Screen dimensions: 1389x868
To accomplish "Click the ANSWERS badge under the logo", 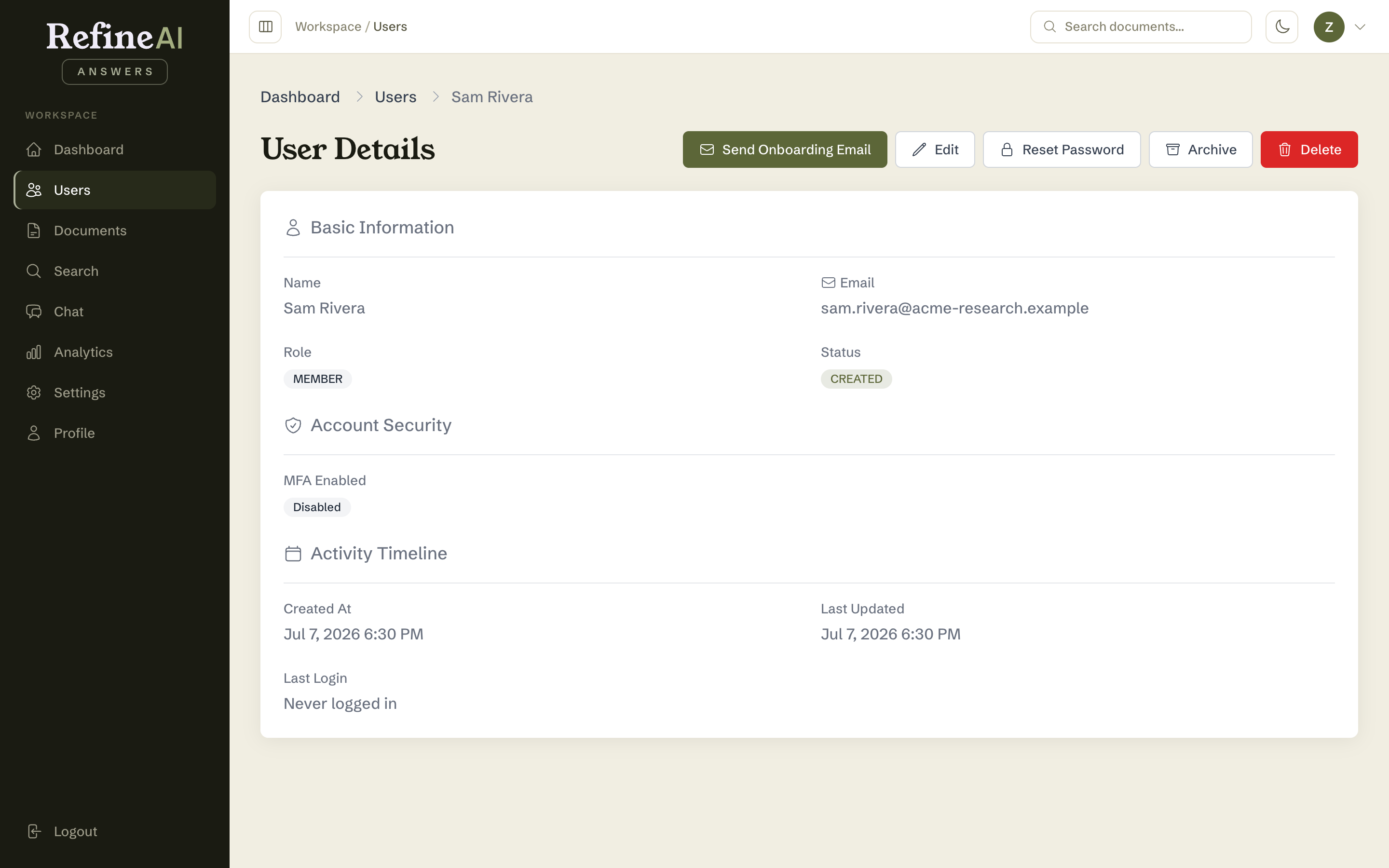I will pyautogui.click(x=115, y=72).
